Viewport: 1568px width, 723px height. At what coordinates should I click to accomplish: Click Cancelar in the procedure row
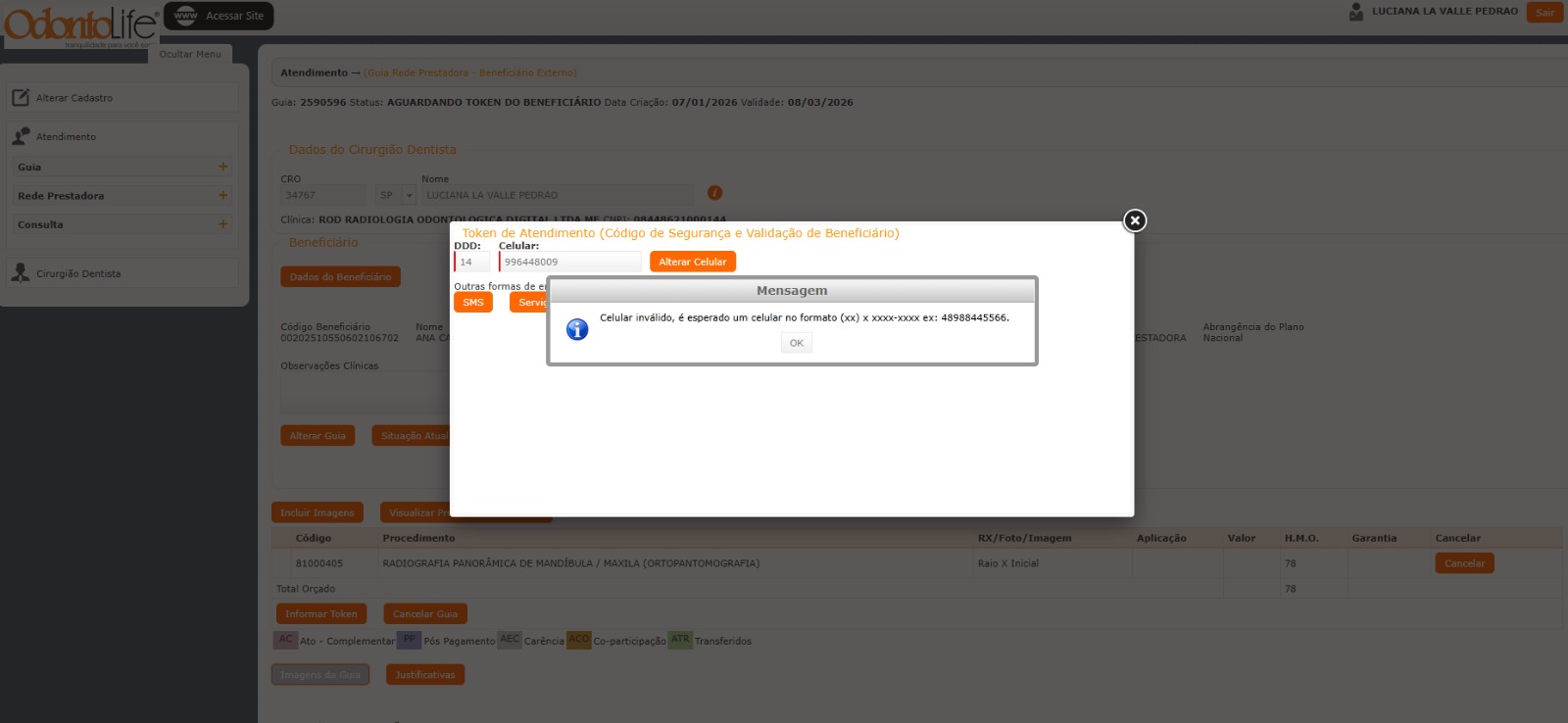pos(1464,563)
